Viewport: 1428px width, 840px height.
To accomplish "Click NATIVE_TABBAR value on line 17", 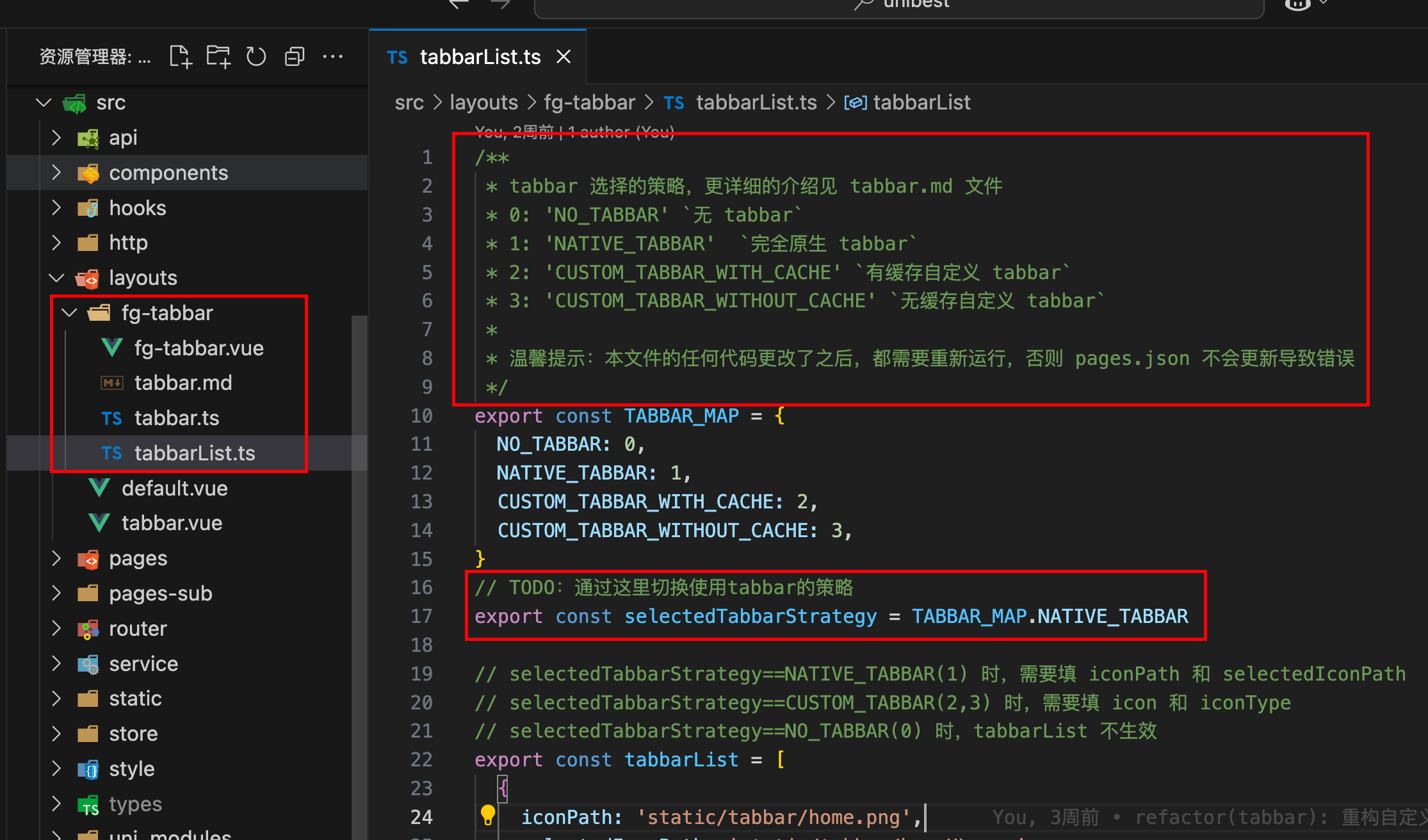I will pos(1113,616).
